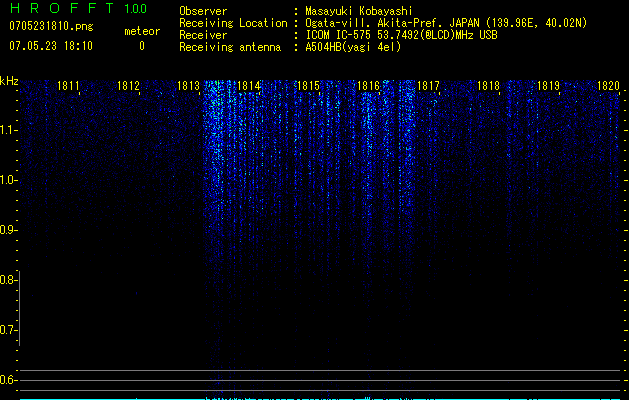Click the Receiving antenna label
629x400 pixels.
[x=230, y=47]
